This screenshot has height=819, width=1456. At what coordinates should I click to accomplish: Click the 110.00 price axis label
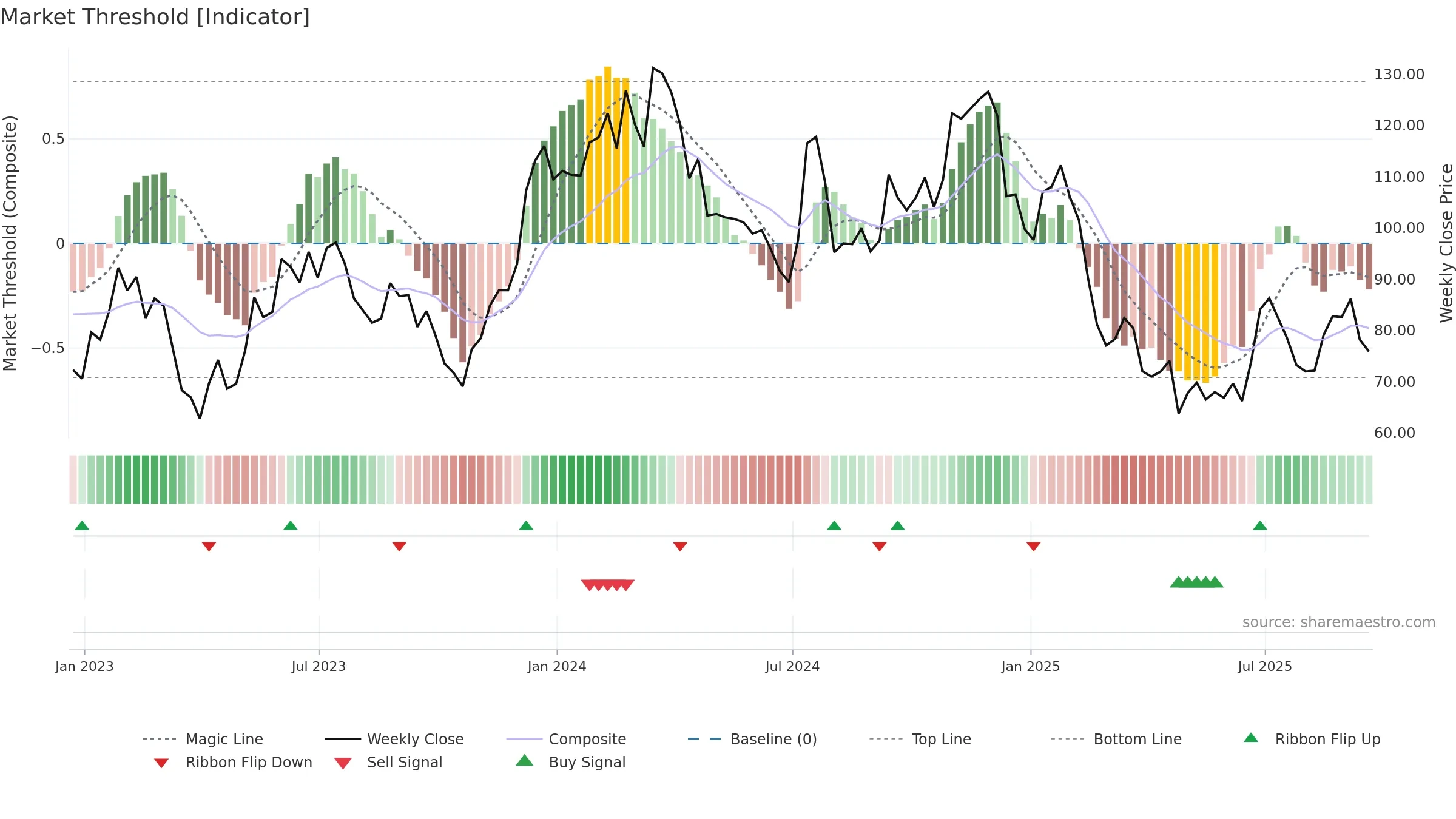[1399, 177]
